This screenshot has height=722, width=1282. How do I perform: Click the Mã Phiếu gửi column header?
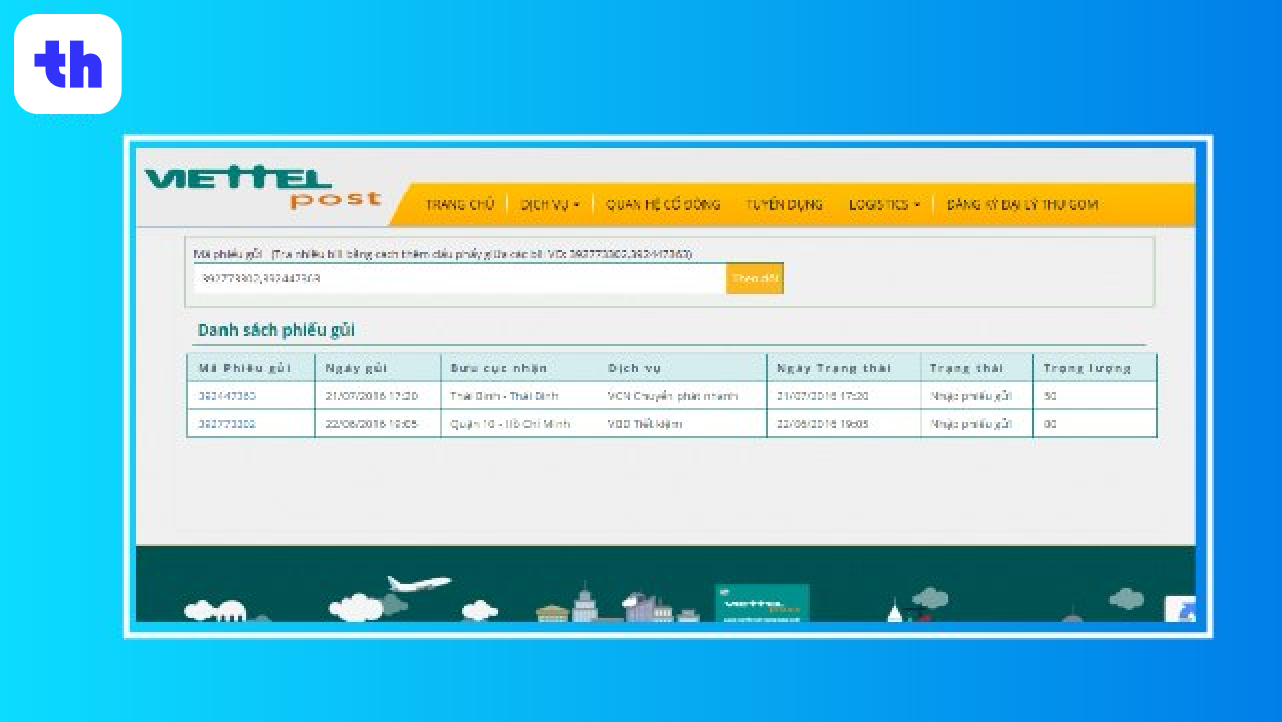pyautogui.click(x=245, y=368)
